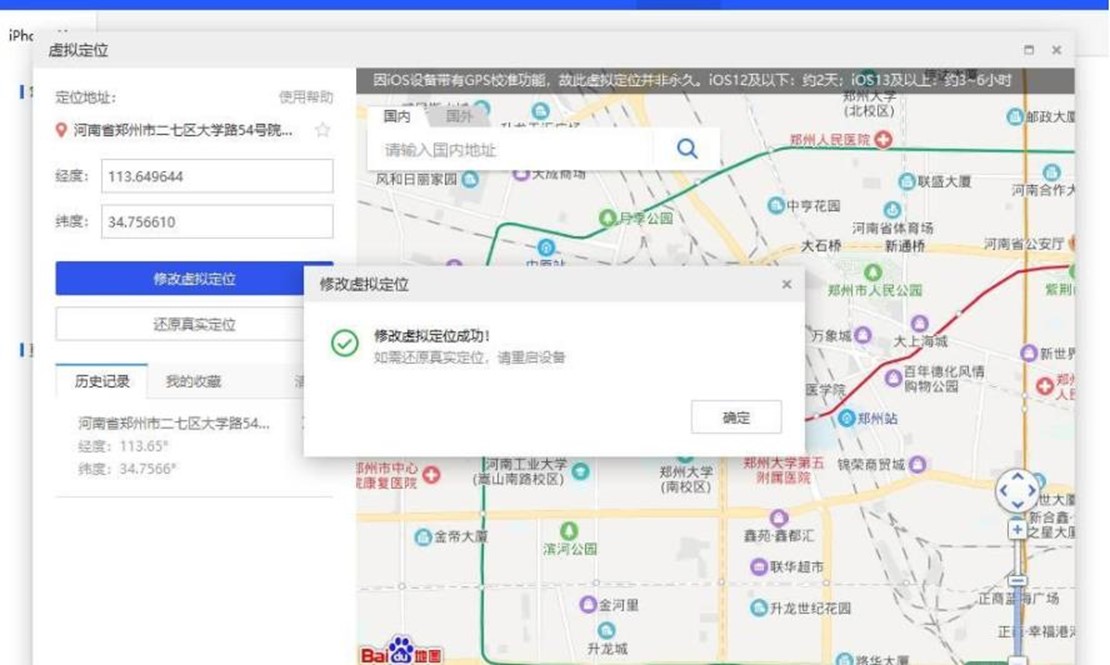
Task: Click the 修改虚拟定位成功! message text
Action: tap(432, 335)
